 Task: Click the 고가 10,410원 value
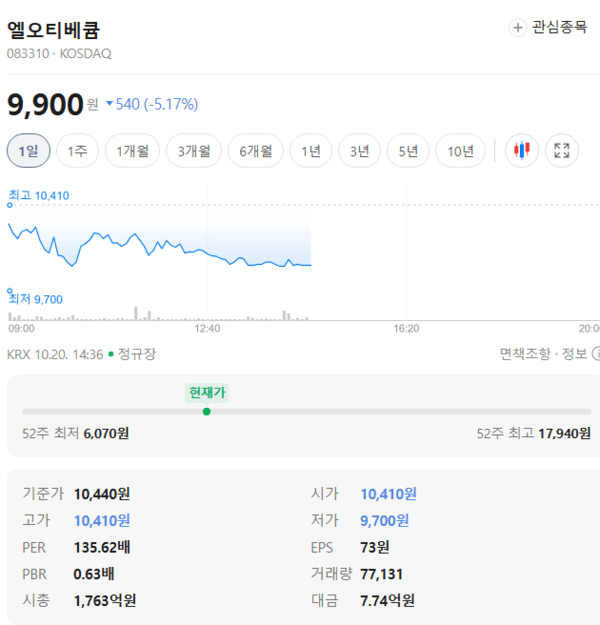(102, 521)
